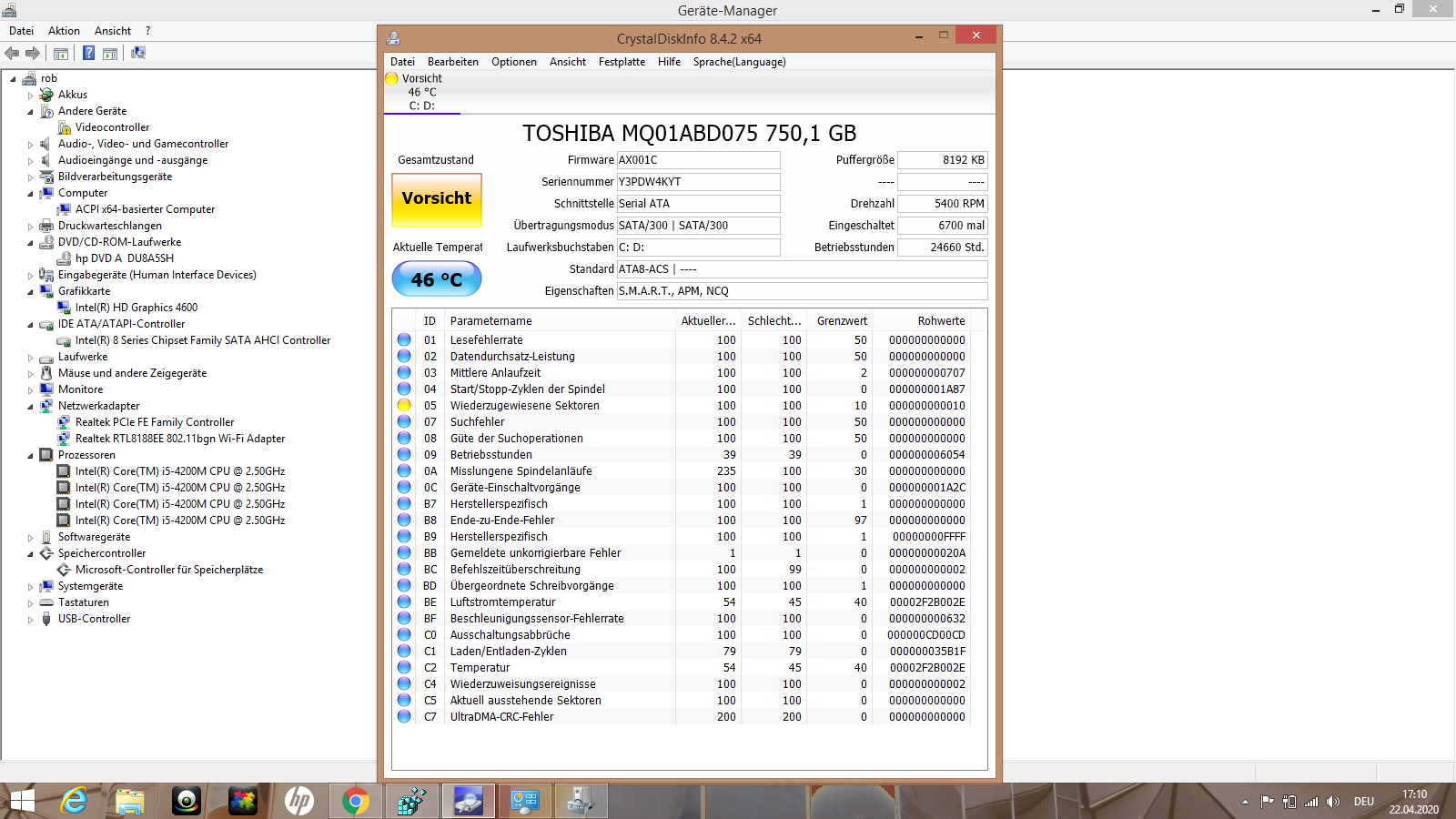Click the yellow status icon for Wiederzugewiesene Sektoren
This screenshot has height=819, width=1456.
[x=404, y=405]
